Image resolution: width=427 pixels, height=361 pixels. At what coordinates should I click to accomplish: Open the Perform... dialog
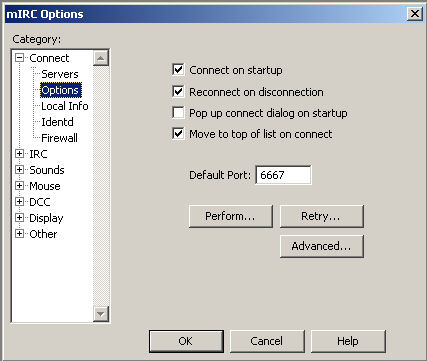231,216
